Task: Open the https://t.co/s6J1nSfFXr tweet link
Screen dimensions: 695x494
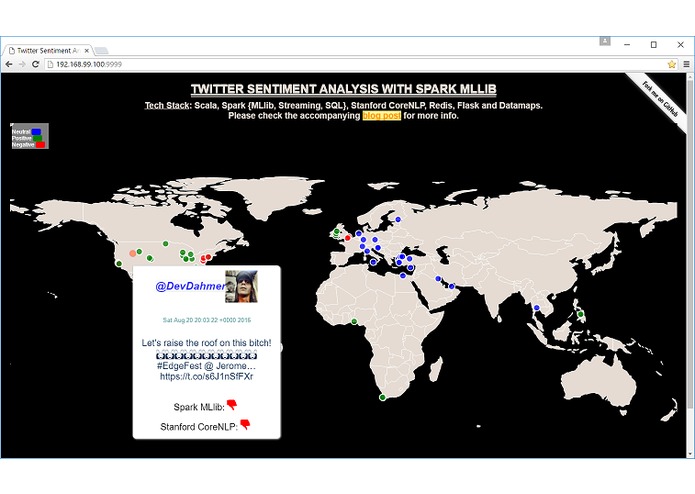Action: pyautogui.click(x=207, y=377)
